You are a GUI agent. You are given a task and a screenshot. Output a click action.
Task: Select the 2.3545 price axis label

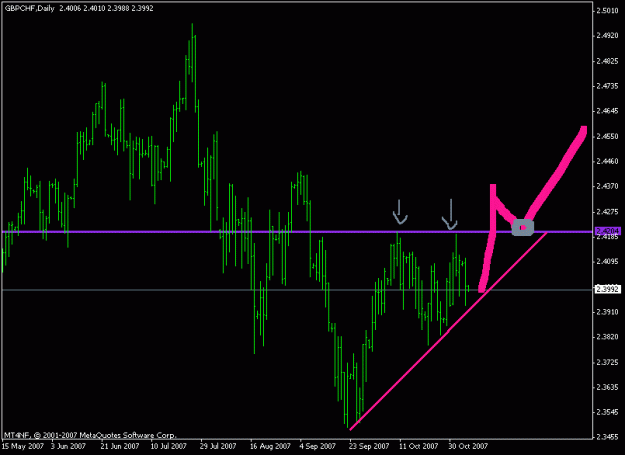point(607,412)
